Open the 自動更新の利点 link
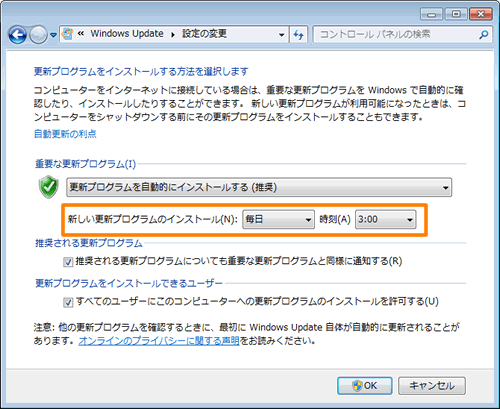 coord(65,134)
